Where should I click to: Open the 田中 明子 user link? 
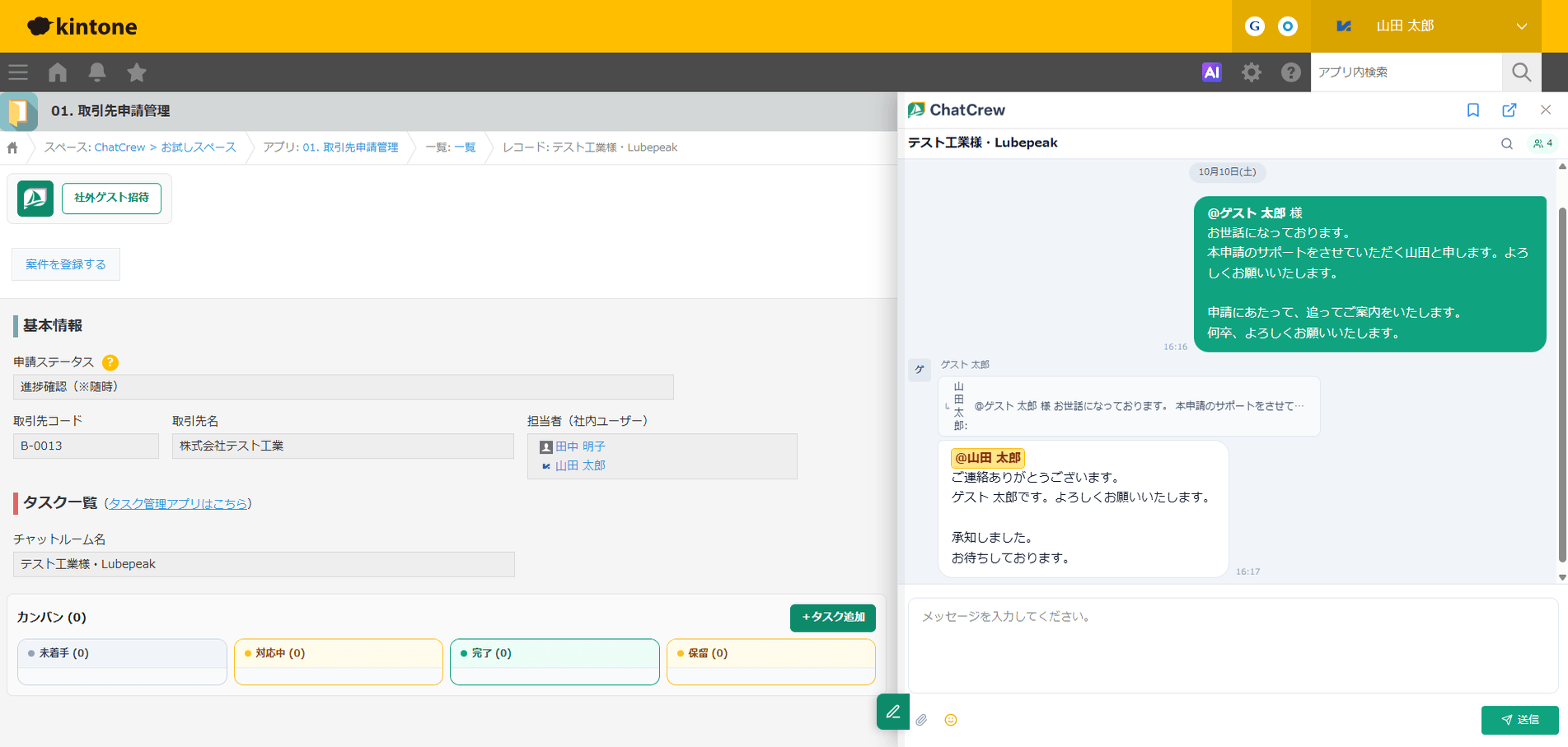(580, 446)
